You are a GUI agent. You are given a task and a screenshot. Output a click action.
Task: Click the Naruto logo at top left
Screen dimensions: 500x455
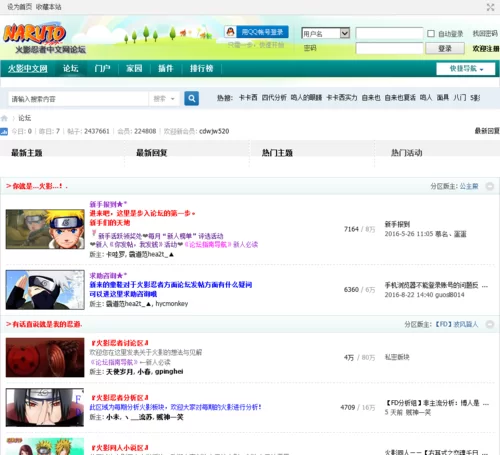34,34
